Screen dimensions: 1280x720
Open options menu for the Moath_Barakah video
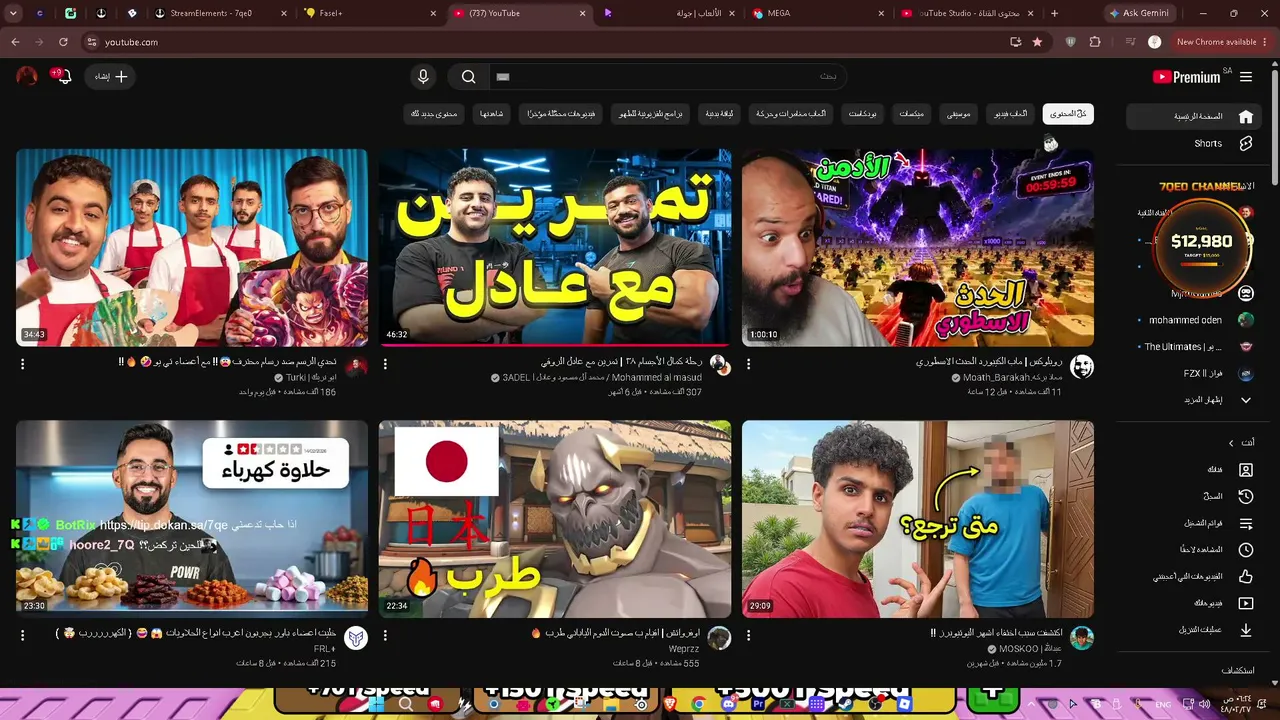[x=748, y=364]
